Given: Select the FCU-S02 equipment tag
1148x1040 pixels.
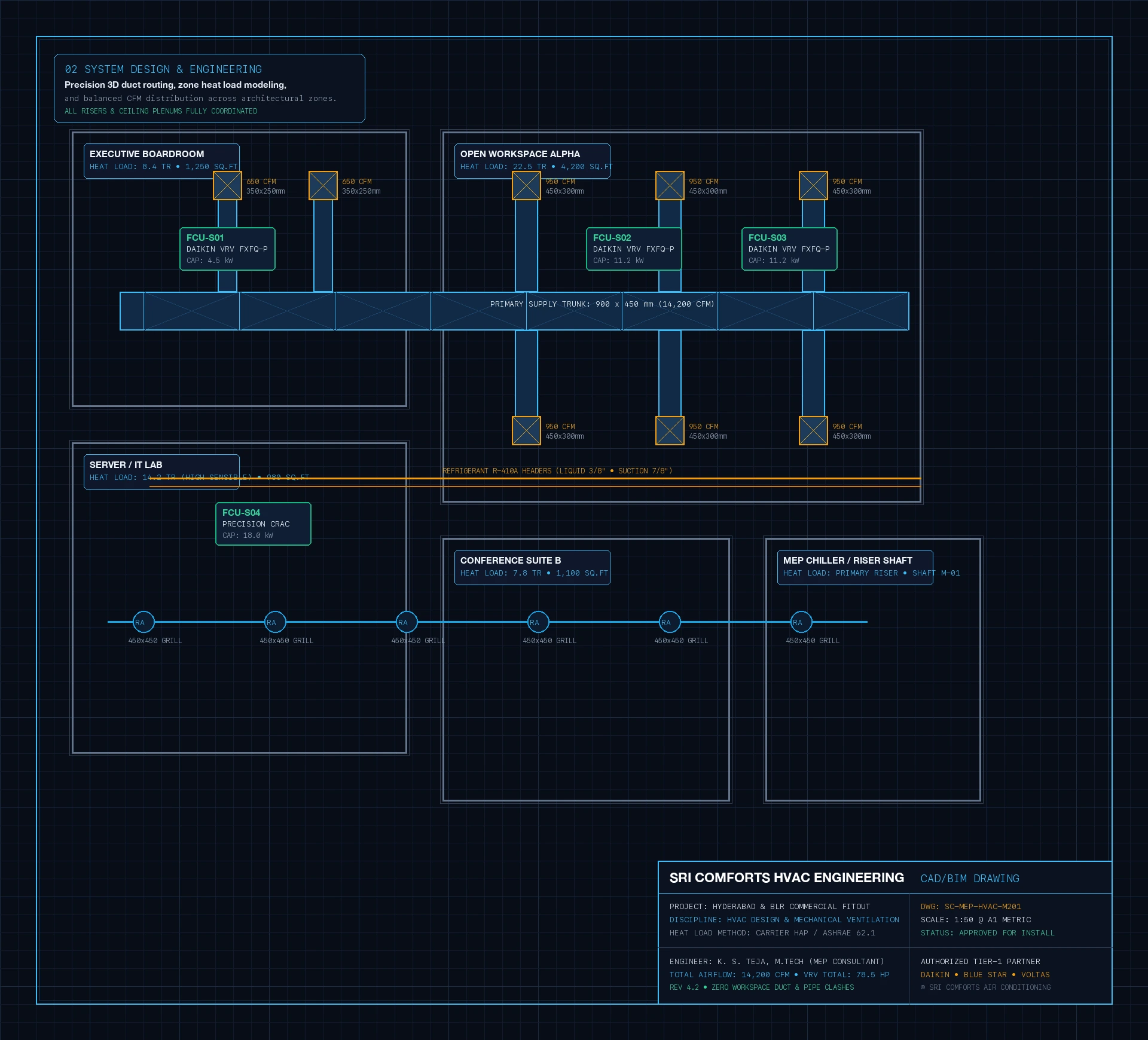Looking at the screenshot, I should click(634, 249).
